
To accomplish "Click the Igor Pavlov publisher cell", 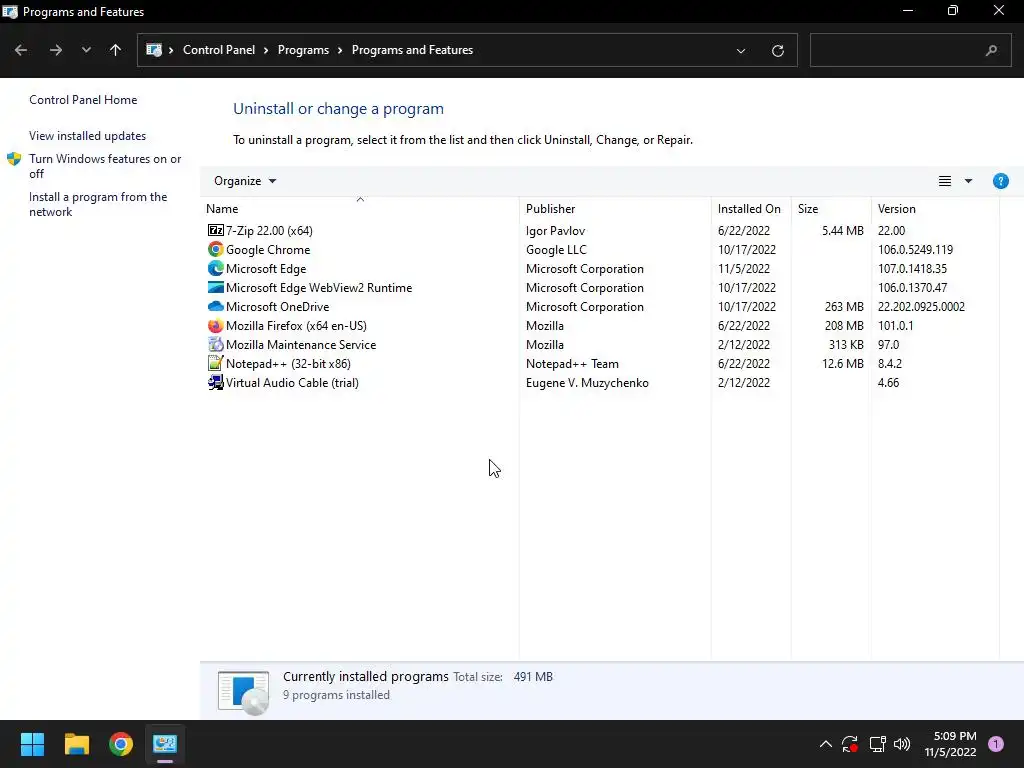I will (x=555, y=231).
